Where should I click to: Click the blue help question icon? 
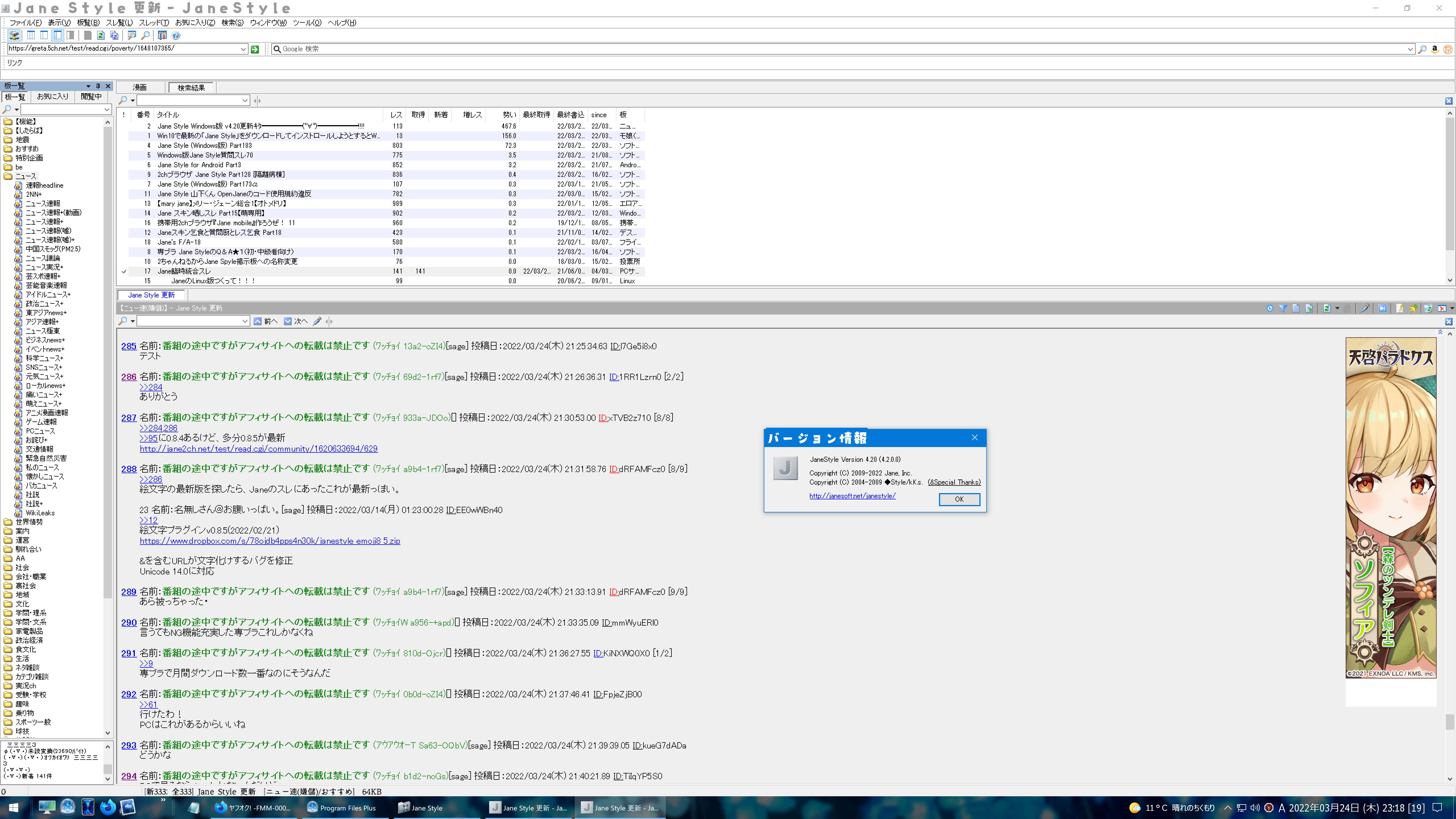pos(176,36)
